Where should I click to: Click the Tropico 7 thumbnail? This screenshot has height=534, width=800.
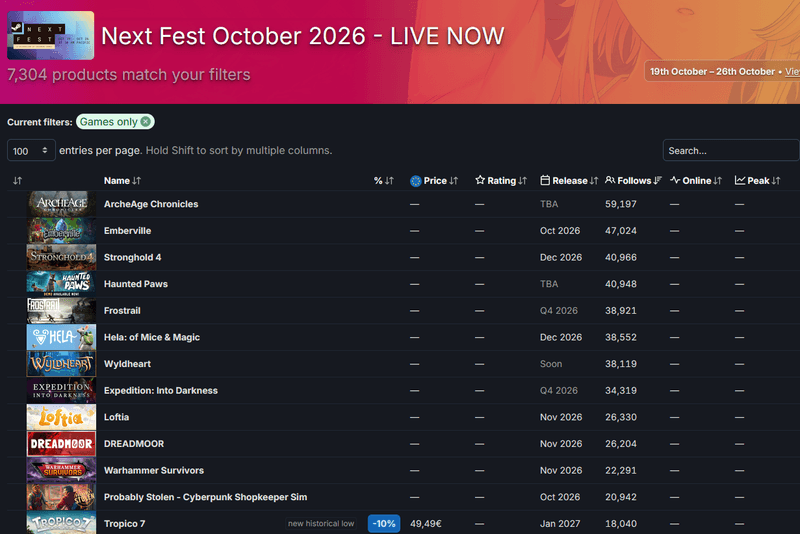(x=61, y=523)
